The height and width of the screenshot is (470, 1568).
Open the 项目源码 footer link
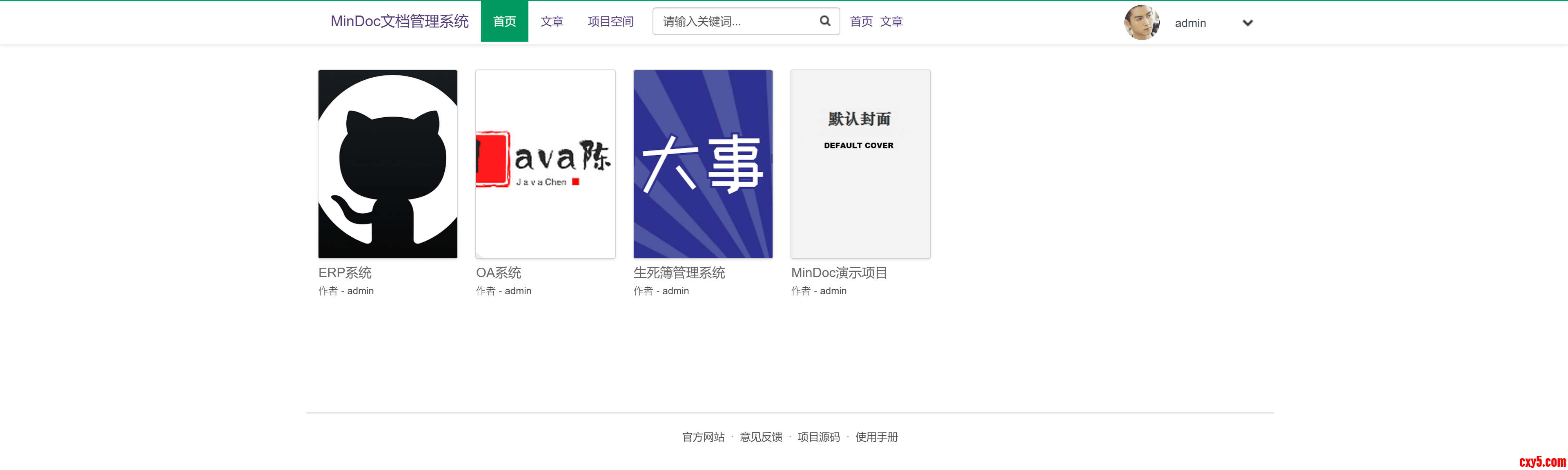coord(818,437)
